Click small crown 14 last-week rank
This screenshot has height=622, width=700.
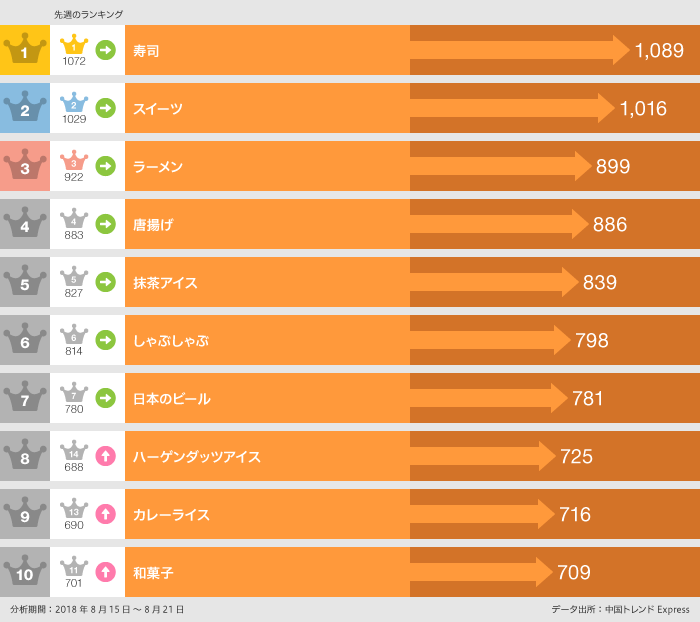point(74,451)
